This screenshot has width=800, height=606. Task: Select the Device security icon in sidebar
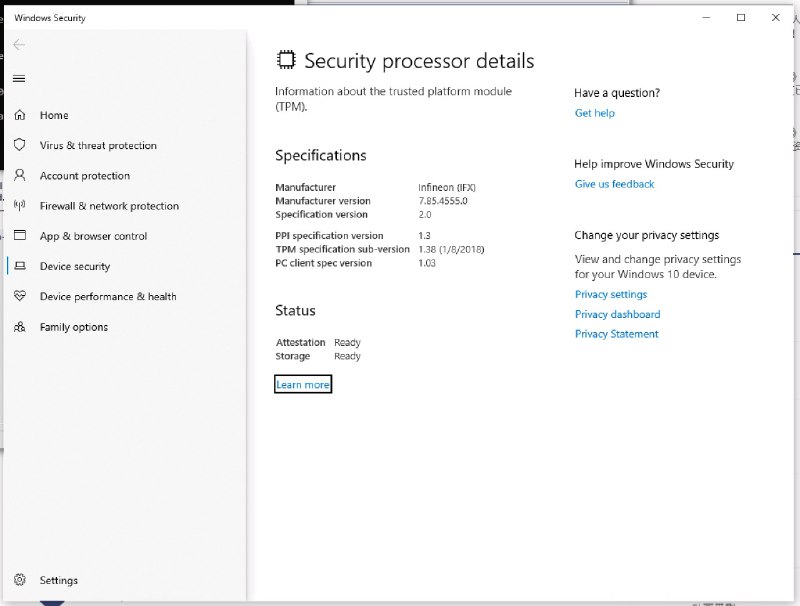tap(20, 266)
